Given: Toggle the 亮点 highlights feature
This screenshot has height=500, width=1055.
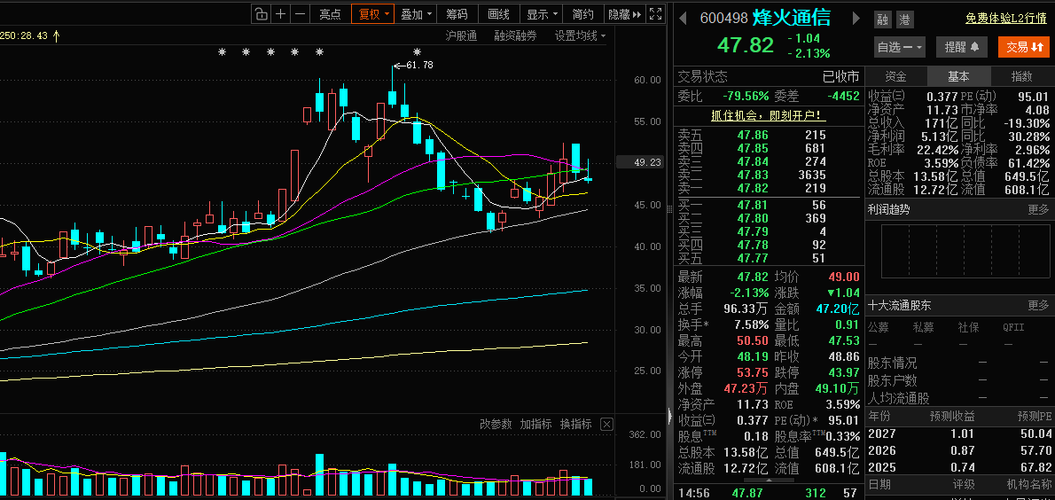Looking at the screenshot, I should tap(330, 13).
